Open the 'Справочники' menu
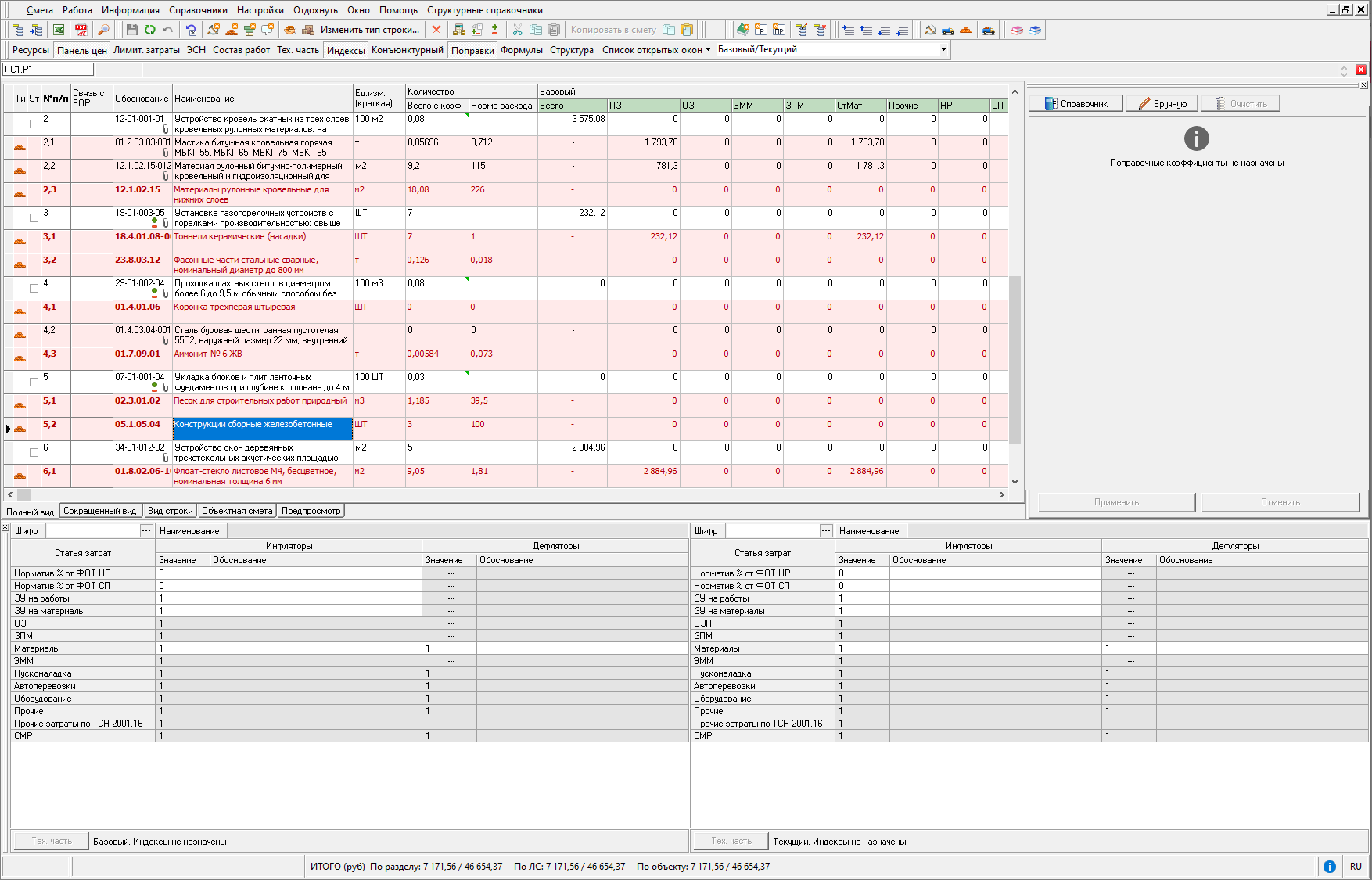The image size is (1372, 880). [198, 10]
